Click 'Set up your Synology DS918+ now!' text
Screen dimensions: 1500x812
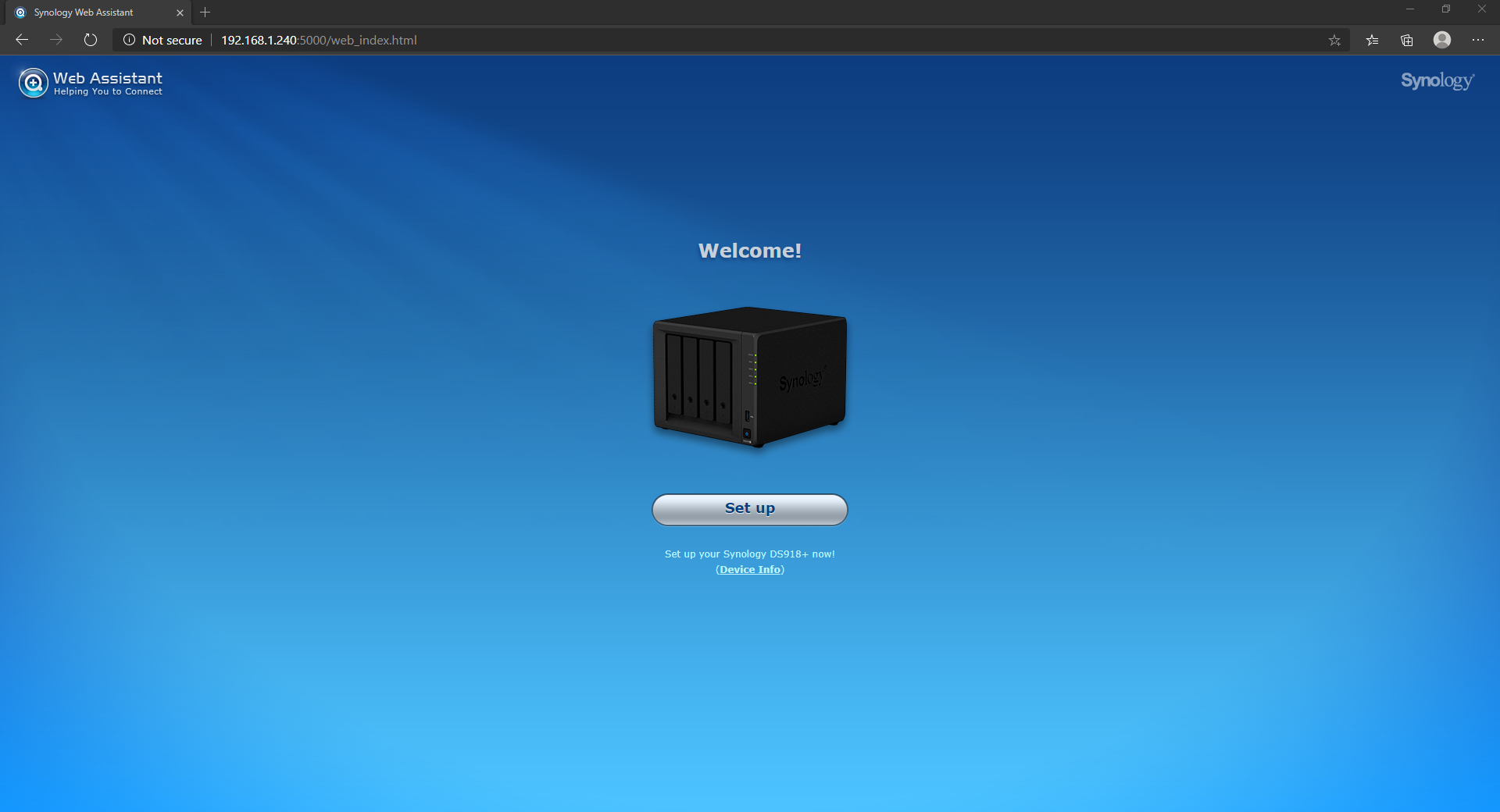pyautogui.click(x=750, y=554)
